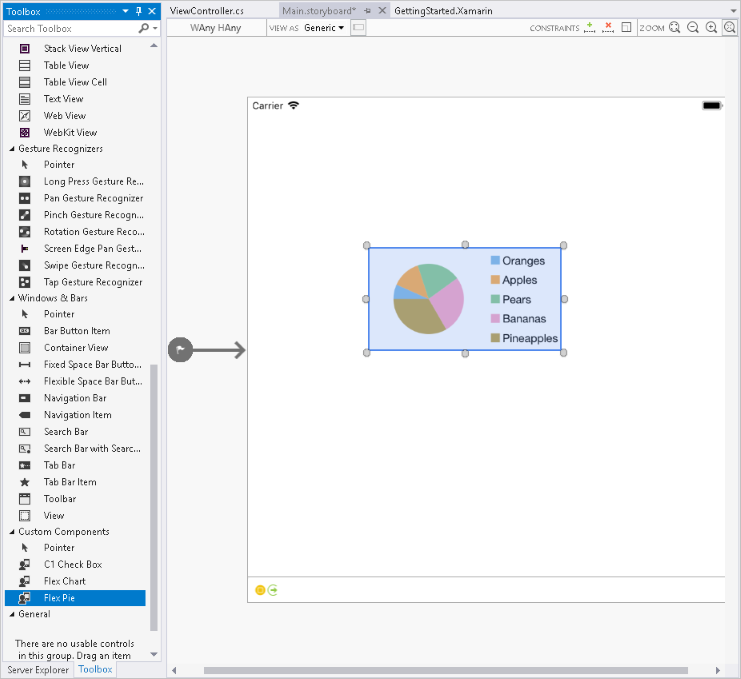Expand the General toolbox group

point(12,614)
